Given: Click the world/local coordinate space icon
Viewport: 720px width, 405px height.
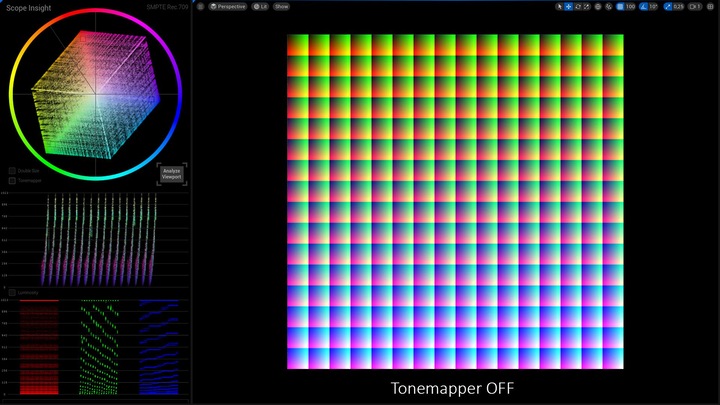Looking at the screenshot, I should [598, 6].
